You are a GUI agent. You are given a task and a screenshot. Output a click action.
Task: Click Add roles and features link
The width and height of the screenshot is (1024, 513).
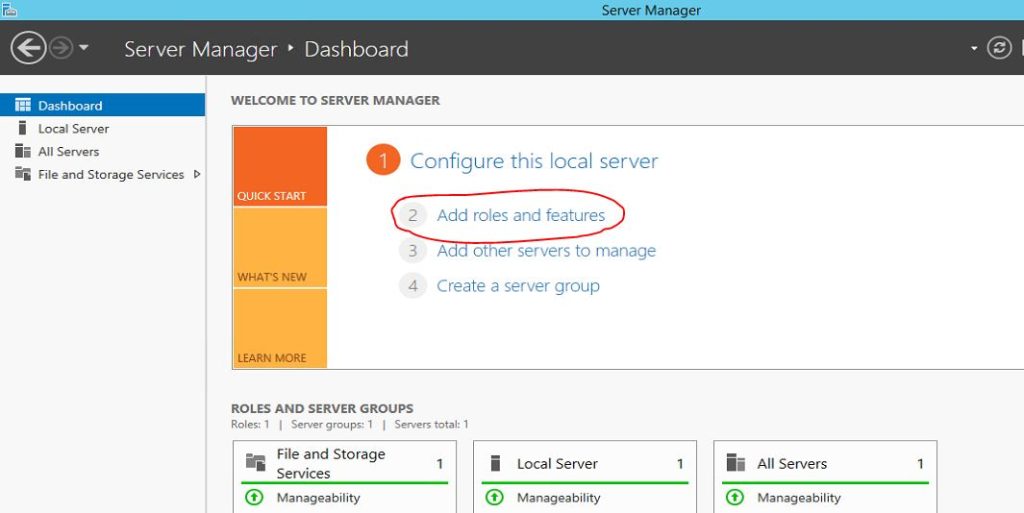pyautogui.click(x=520, y=215)
